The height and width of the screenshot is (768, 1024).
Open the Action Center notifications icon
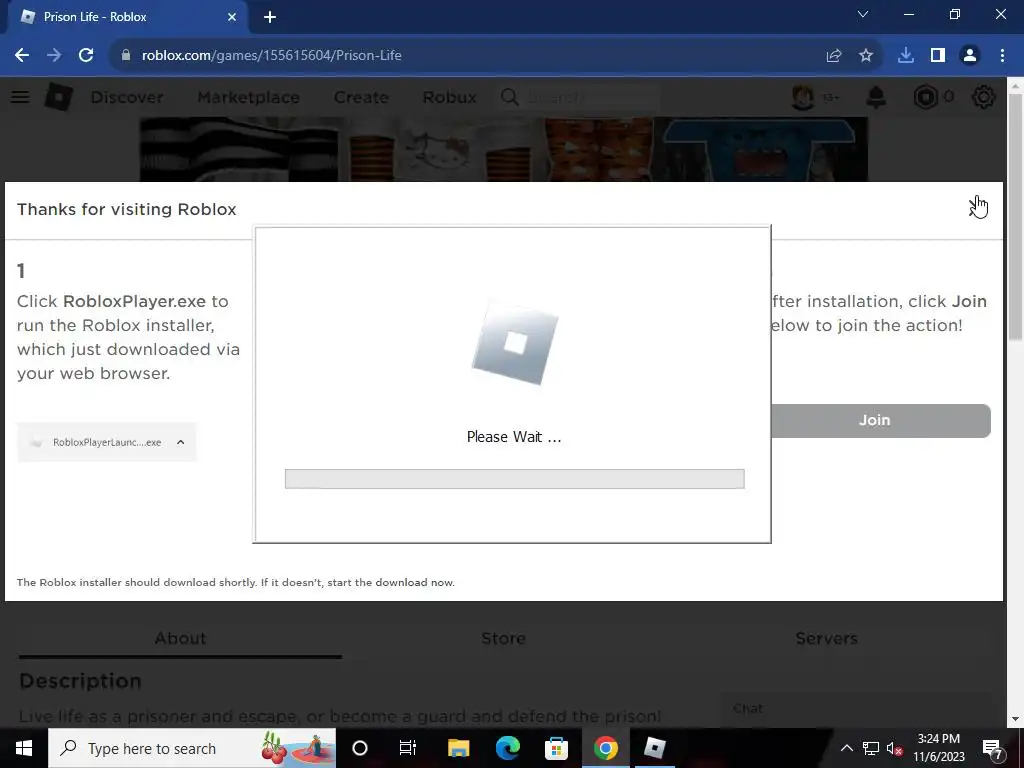(x=993, y=748)
